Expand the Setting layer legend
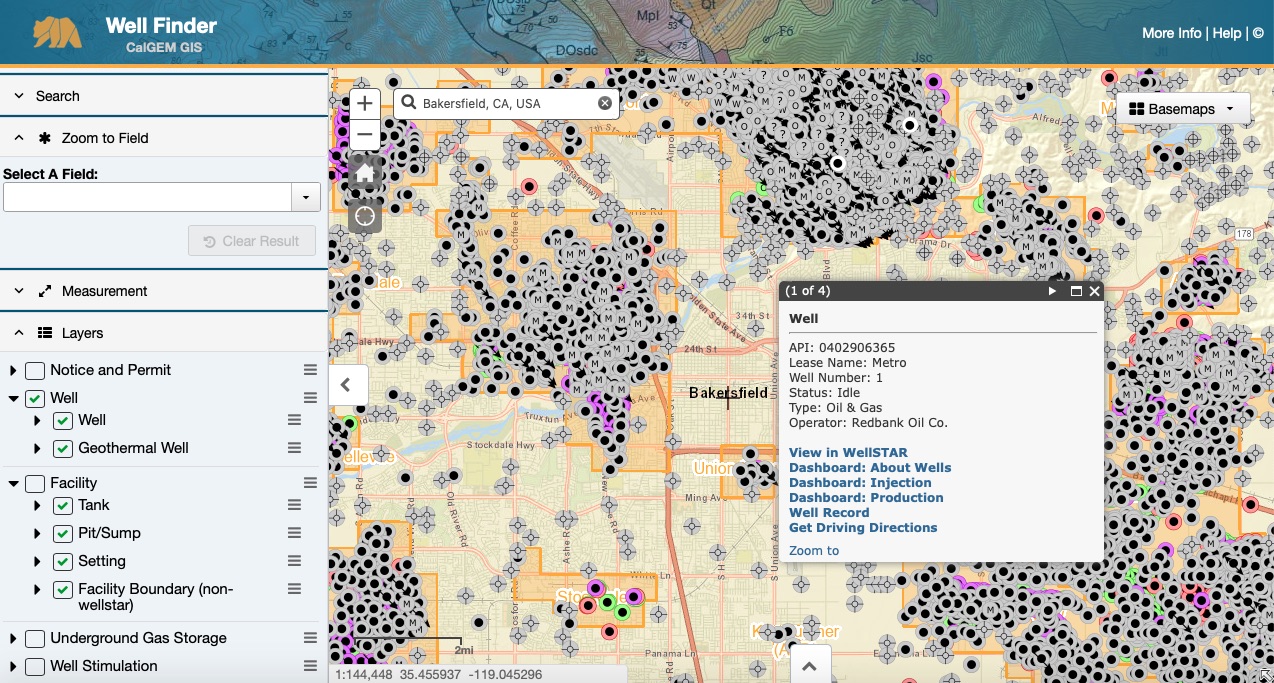Image resolution: width=1274 pixels, height=683 pixels. 38,561
